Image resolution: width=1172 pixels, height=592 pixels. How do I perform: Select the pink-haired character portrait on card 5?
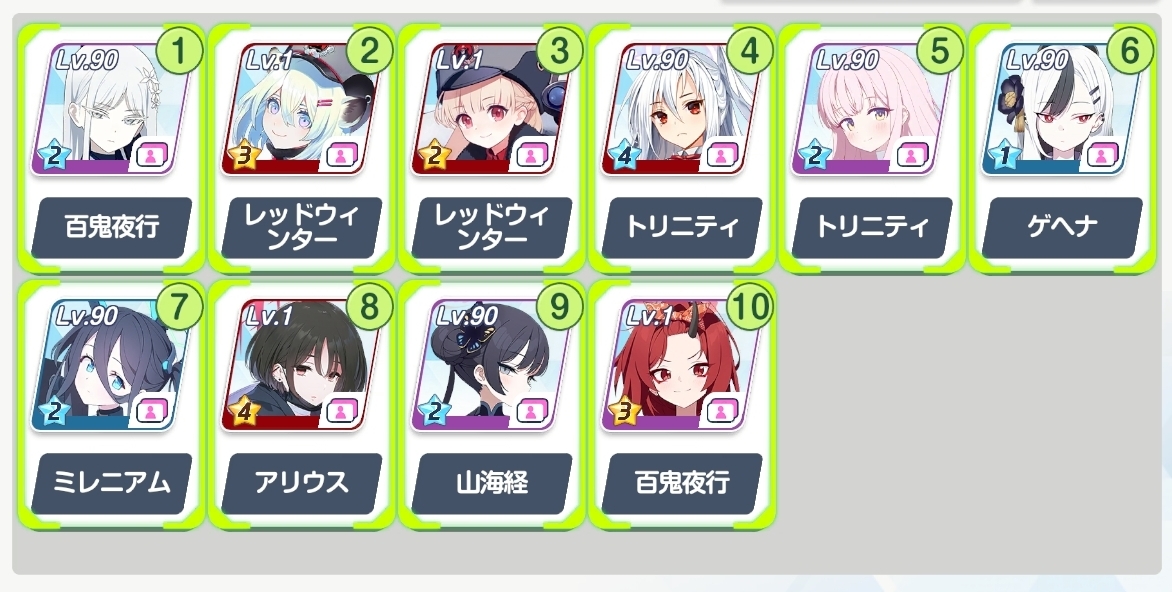point(871,108)
